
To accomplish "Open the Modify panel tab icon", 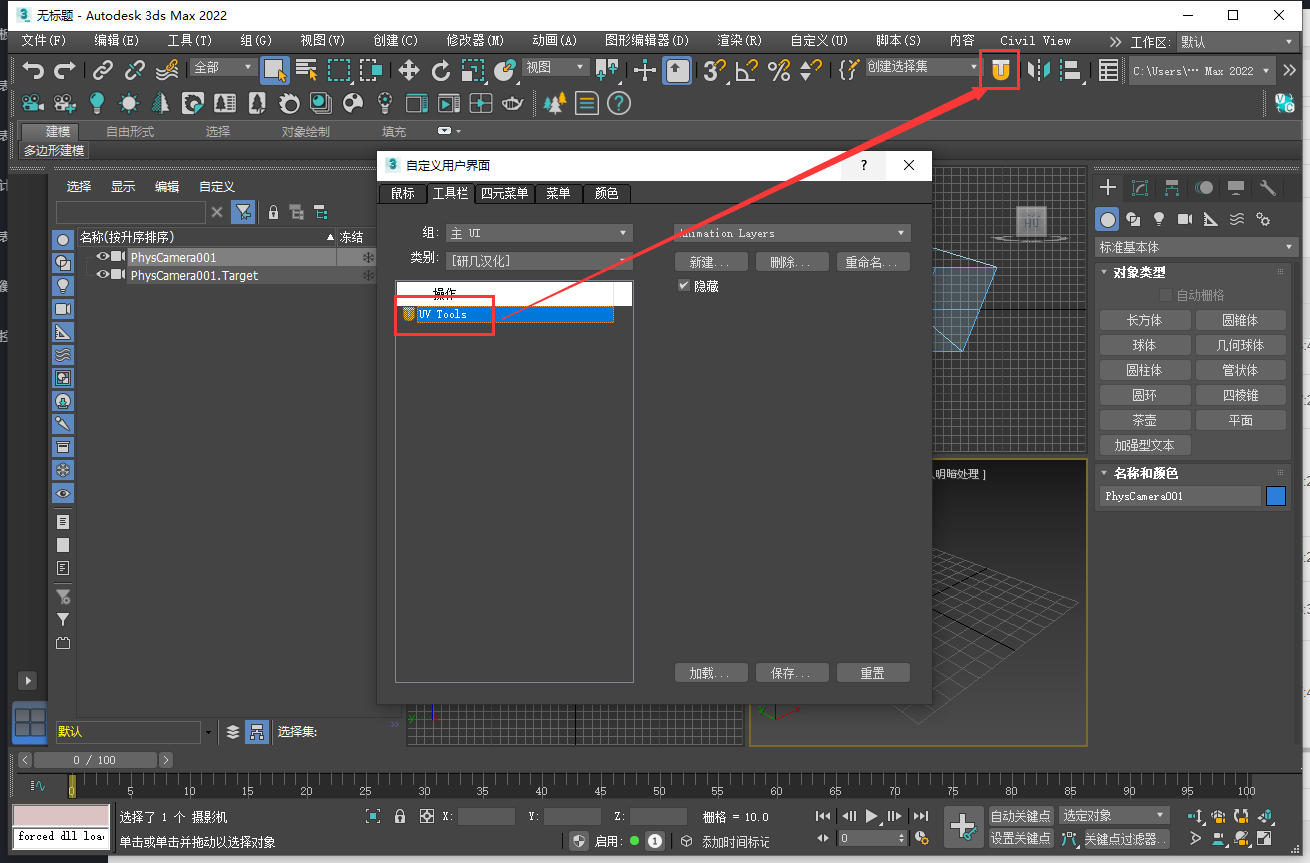I will (x=1139, y=188).
